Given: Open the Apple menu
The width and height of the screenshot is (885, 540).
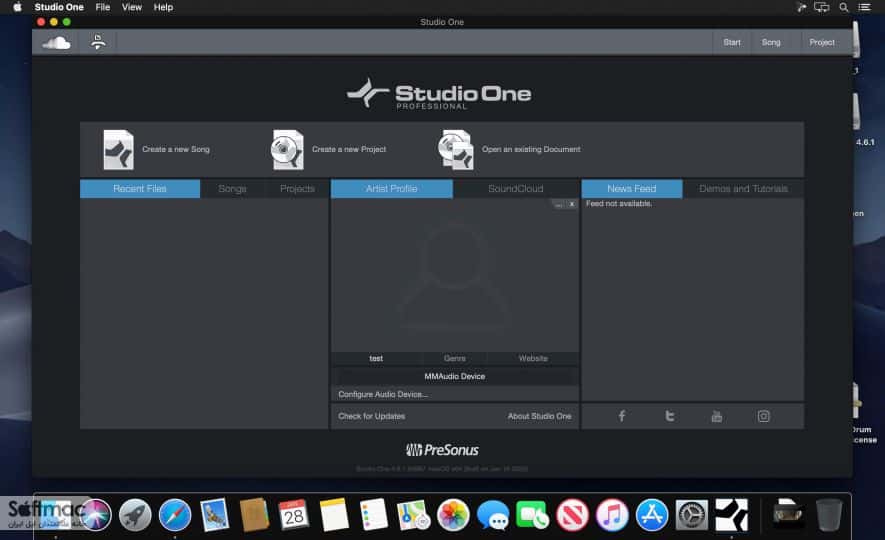Looking at the screenshot, I should click(17, 7).
